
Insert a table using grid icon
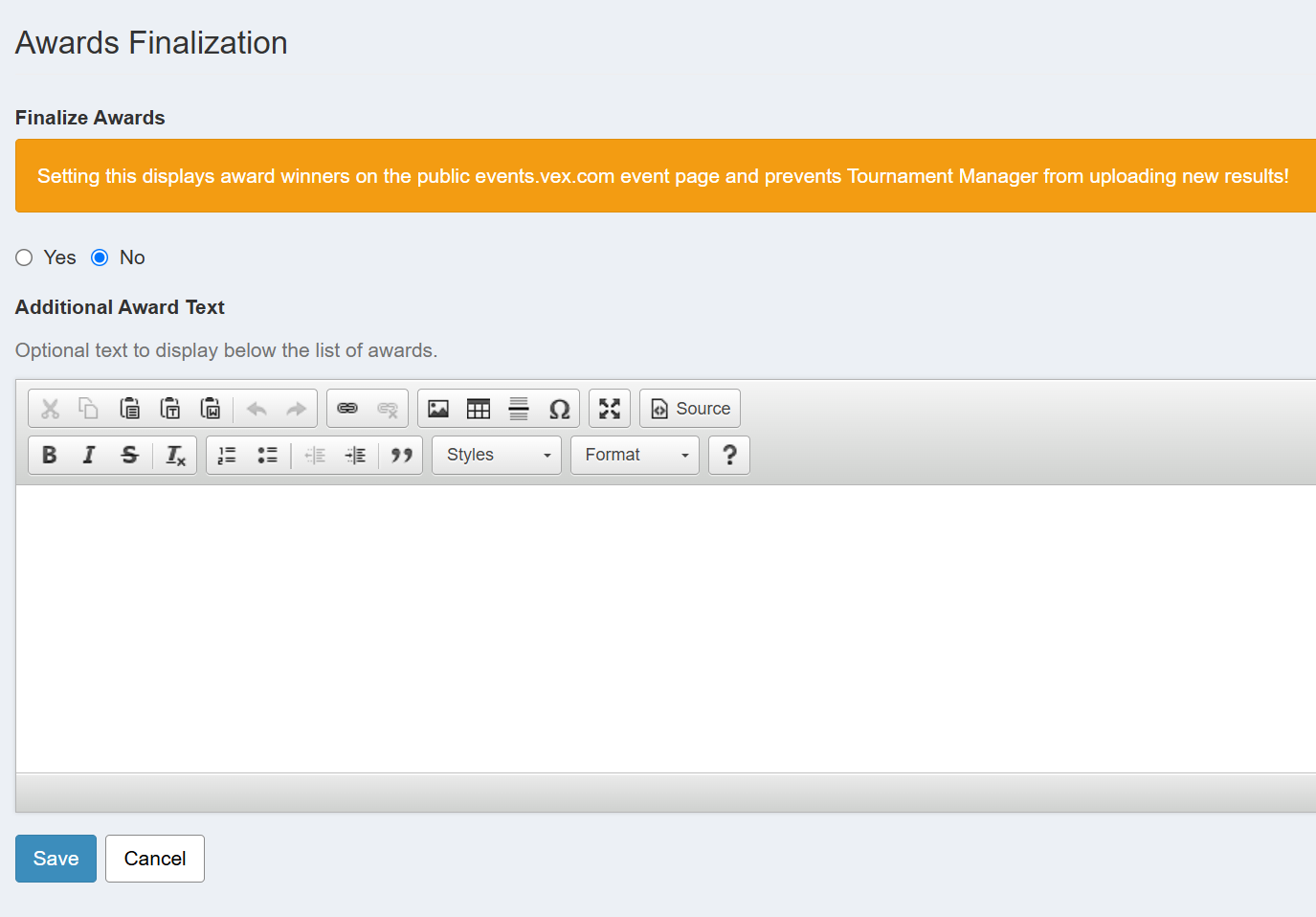[479, 409]
